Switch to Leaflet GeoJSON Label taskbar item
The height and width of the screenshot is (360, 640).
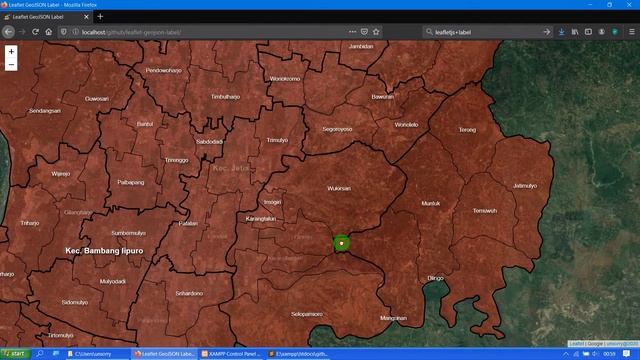click(x=165, y=354)
